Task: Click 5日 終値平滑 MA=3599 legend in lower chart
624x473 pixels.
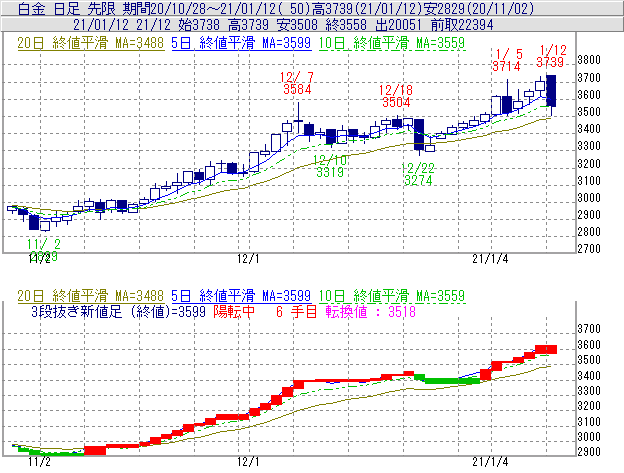Action: coord(241,296)
